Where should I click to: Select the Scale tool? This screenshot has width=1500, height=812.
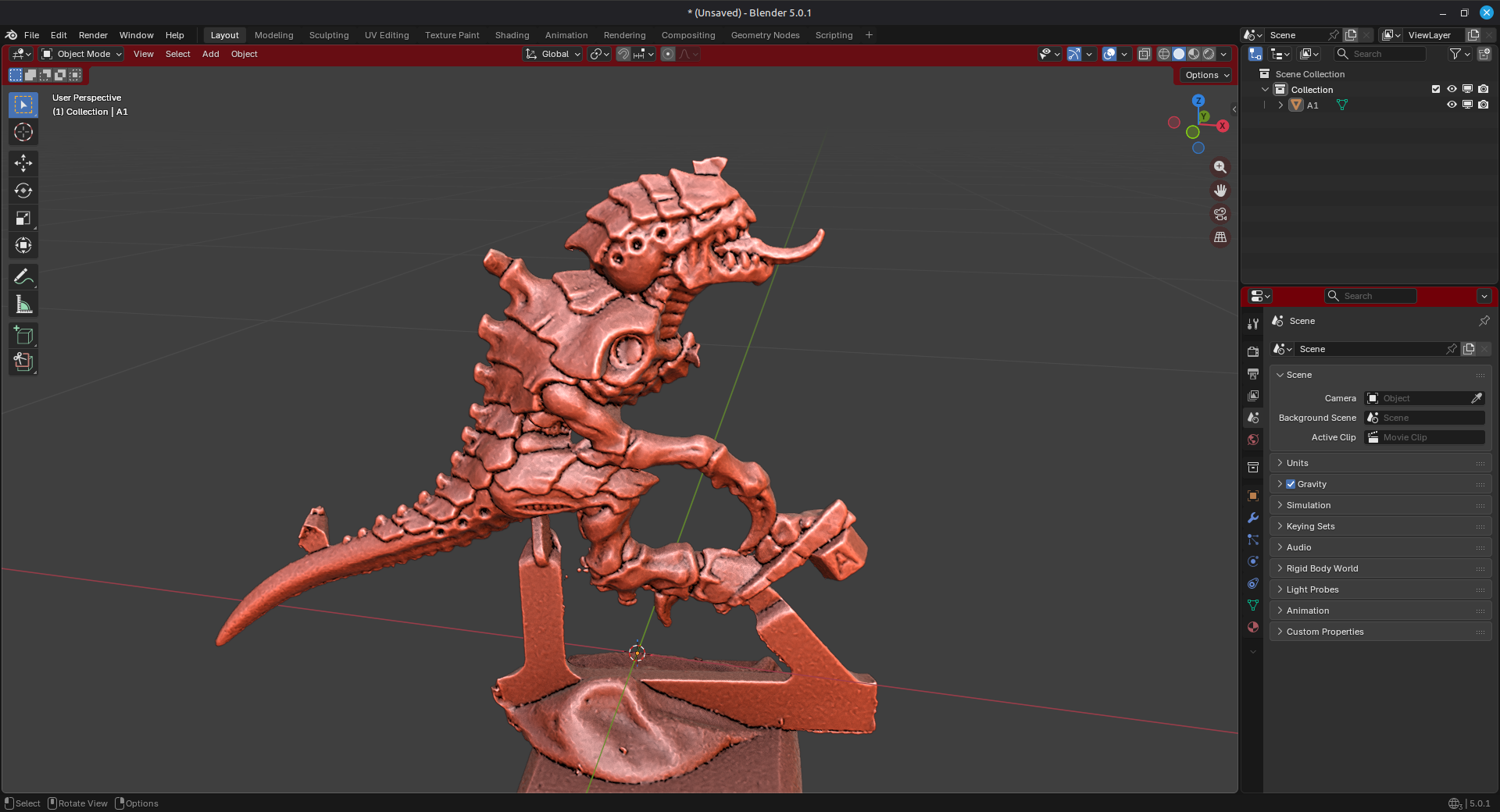click(23, 219)
